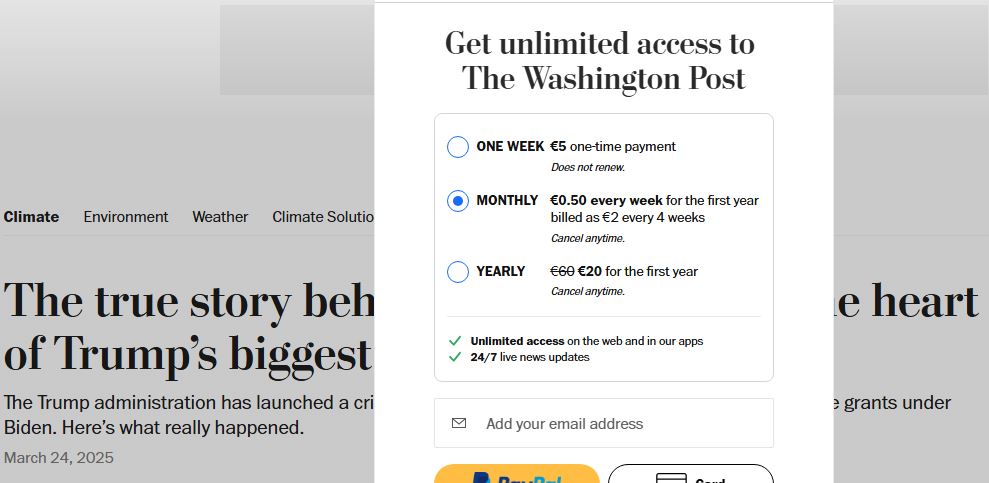
Task: Click the checkmark beside 24/7 live news
Action: coord(455,357)
